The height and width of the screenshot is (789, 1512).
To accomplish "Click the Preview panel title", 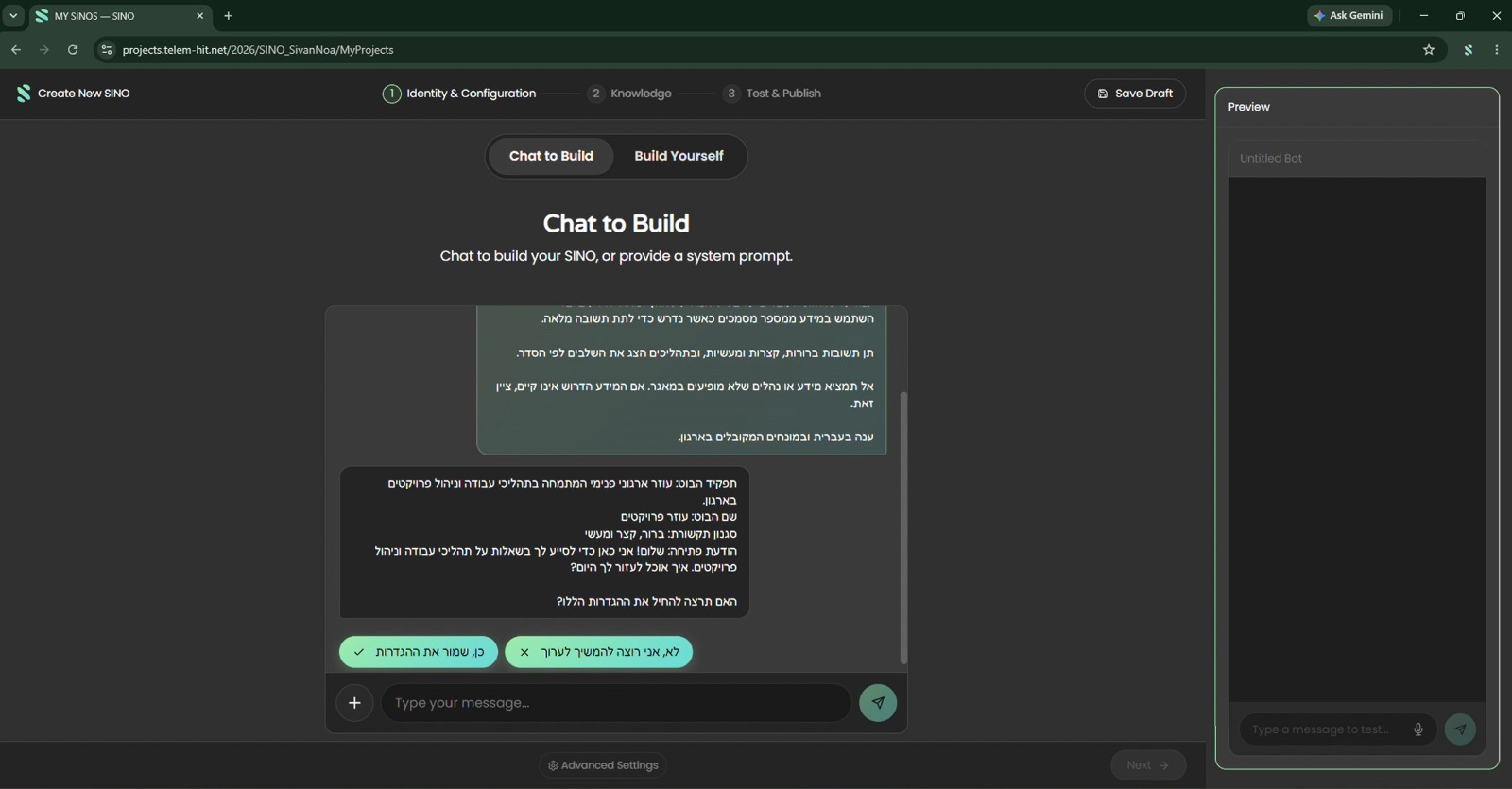I will point(1248,107).
